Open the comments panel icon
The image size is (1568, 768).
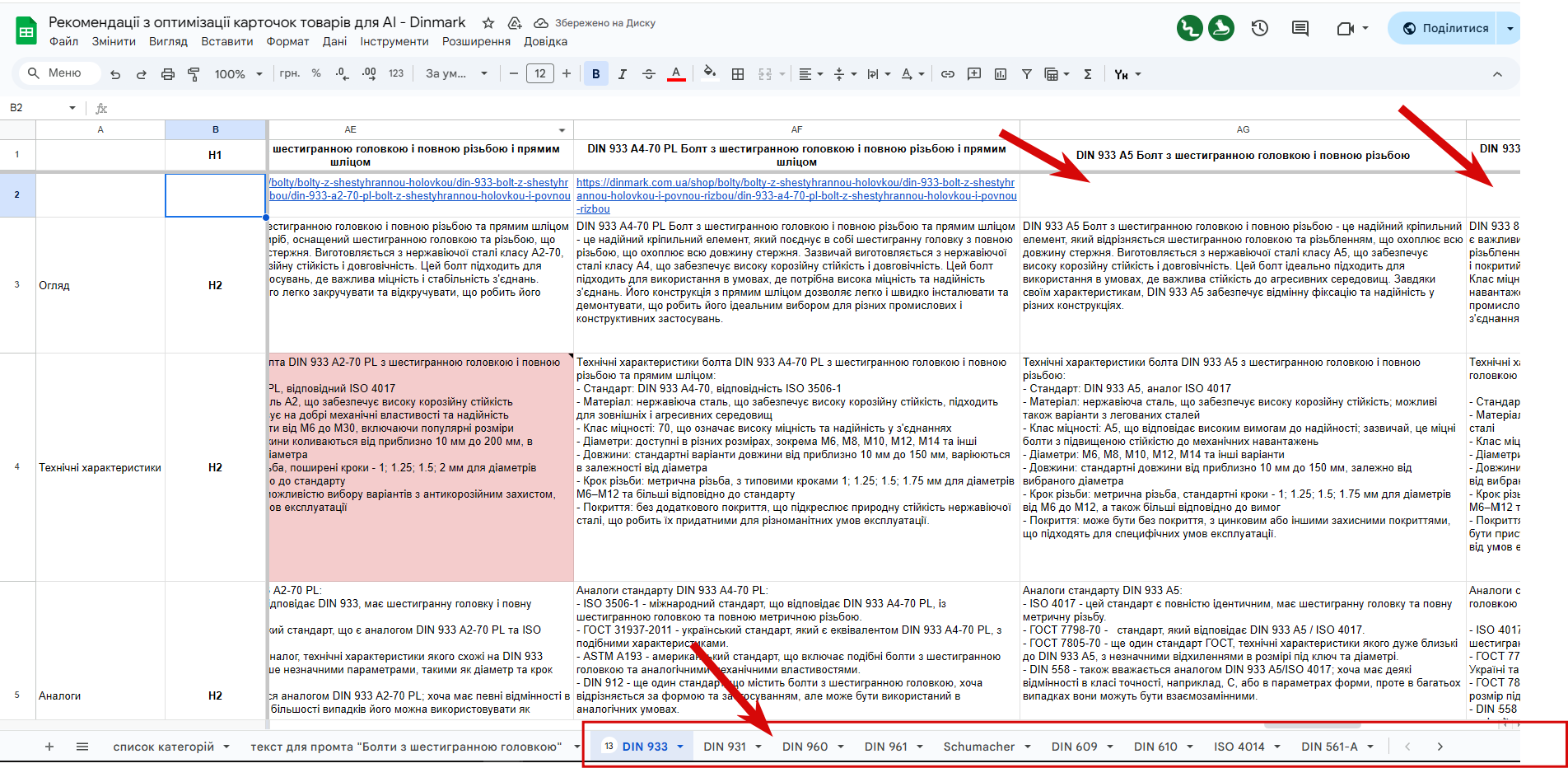click(1300, 28)
